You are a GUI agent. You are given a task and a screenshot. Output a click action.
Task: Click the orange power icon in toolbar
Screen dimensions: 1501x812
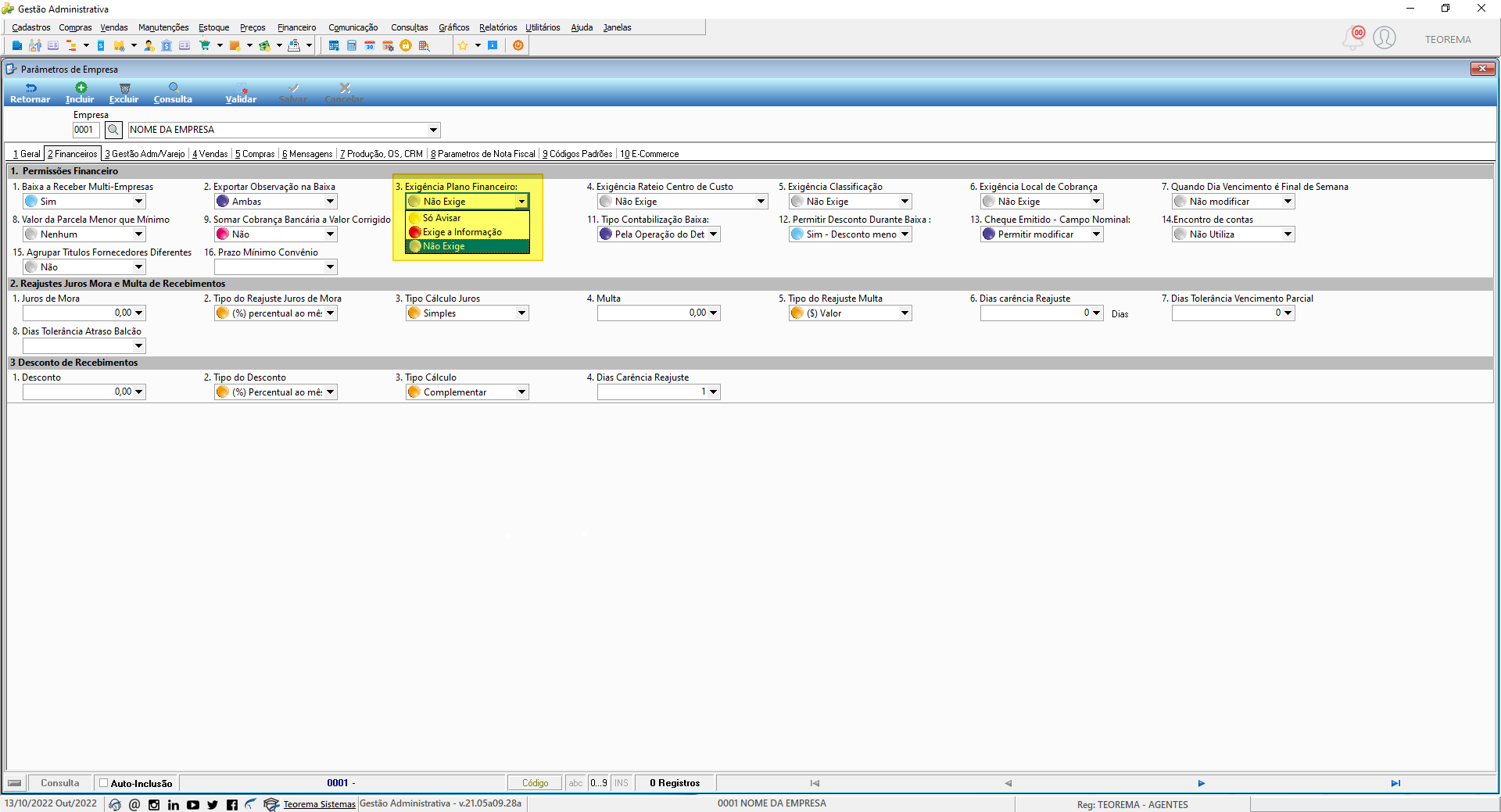pyautogui.click(x=518, y=45)
